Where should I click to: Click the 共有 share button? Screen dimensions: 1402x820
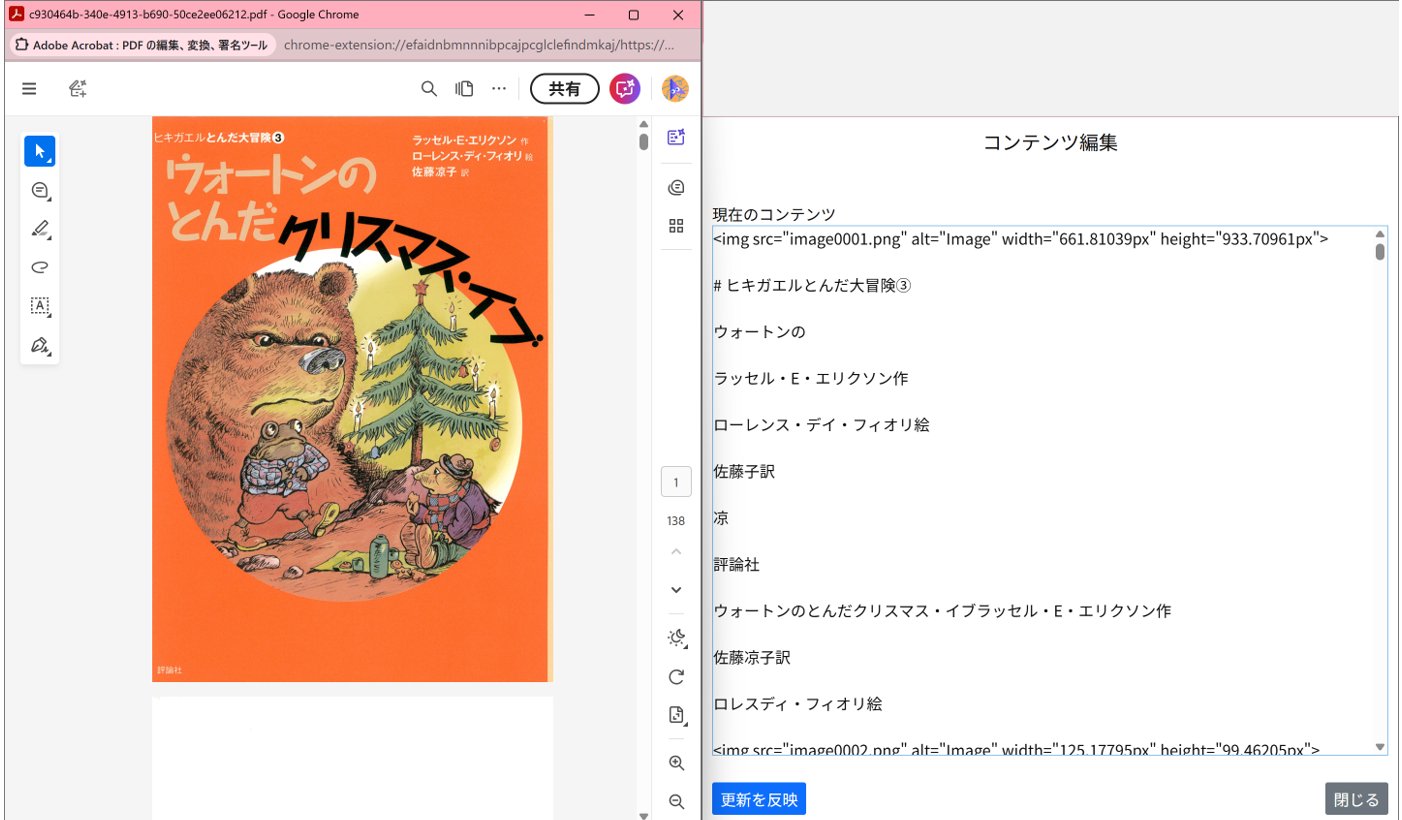(564, 89)
